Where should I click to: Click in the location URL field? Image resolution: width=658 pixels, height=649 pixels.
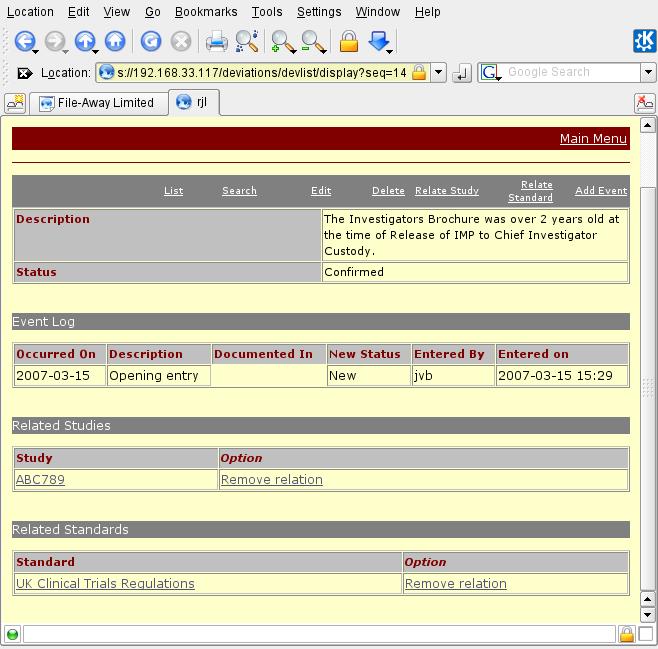[262, 73]
